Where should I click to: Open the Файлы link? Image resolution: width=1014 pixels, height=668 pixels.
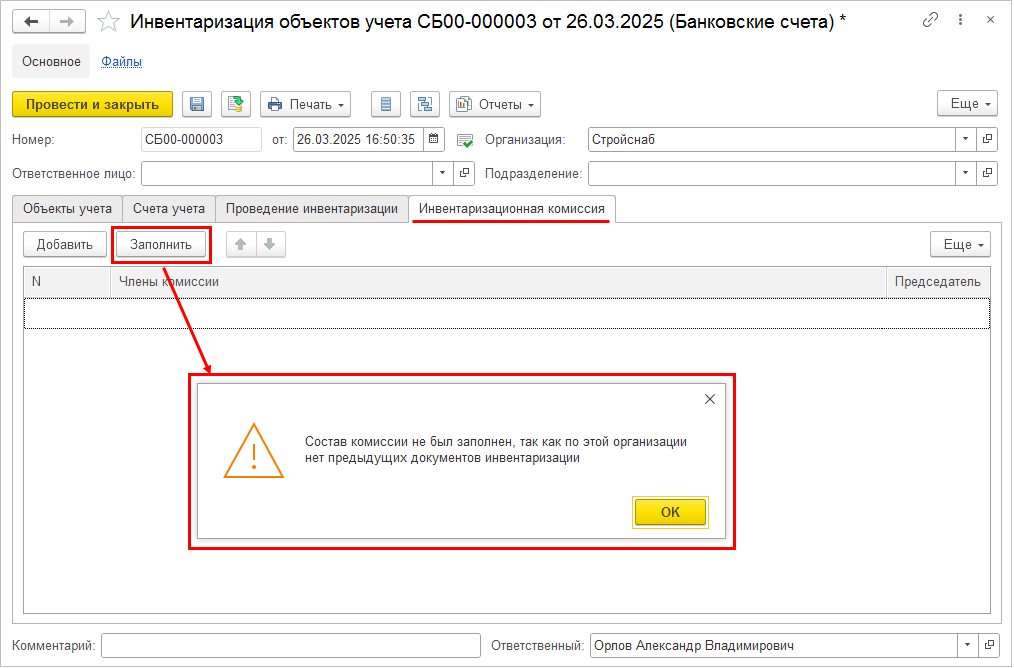[x=121, y=61]
